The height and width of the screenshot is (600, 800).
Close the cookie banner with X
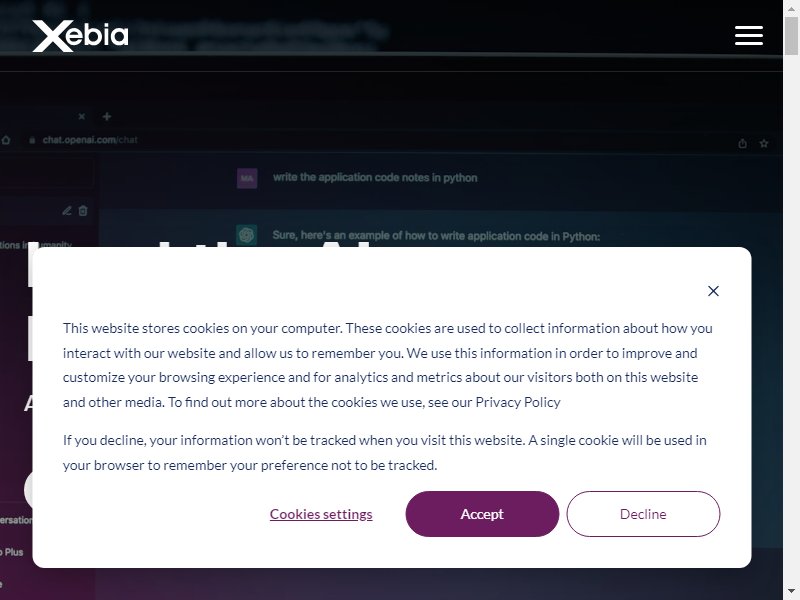click(713, 291)
